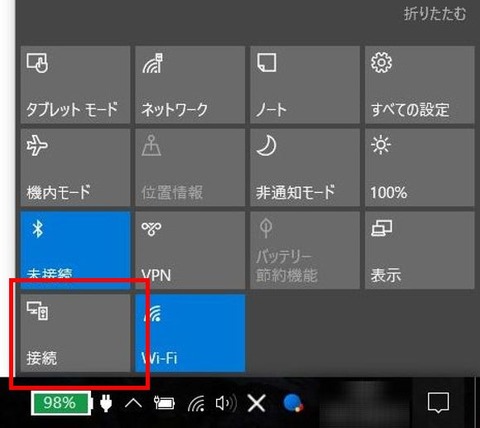Show hidden tray icons chevron
This screenshot has width=480, height=428.
tap(133, 403)
